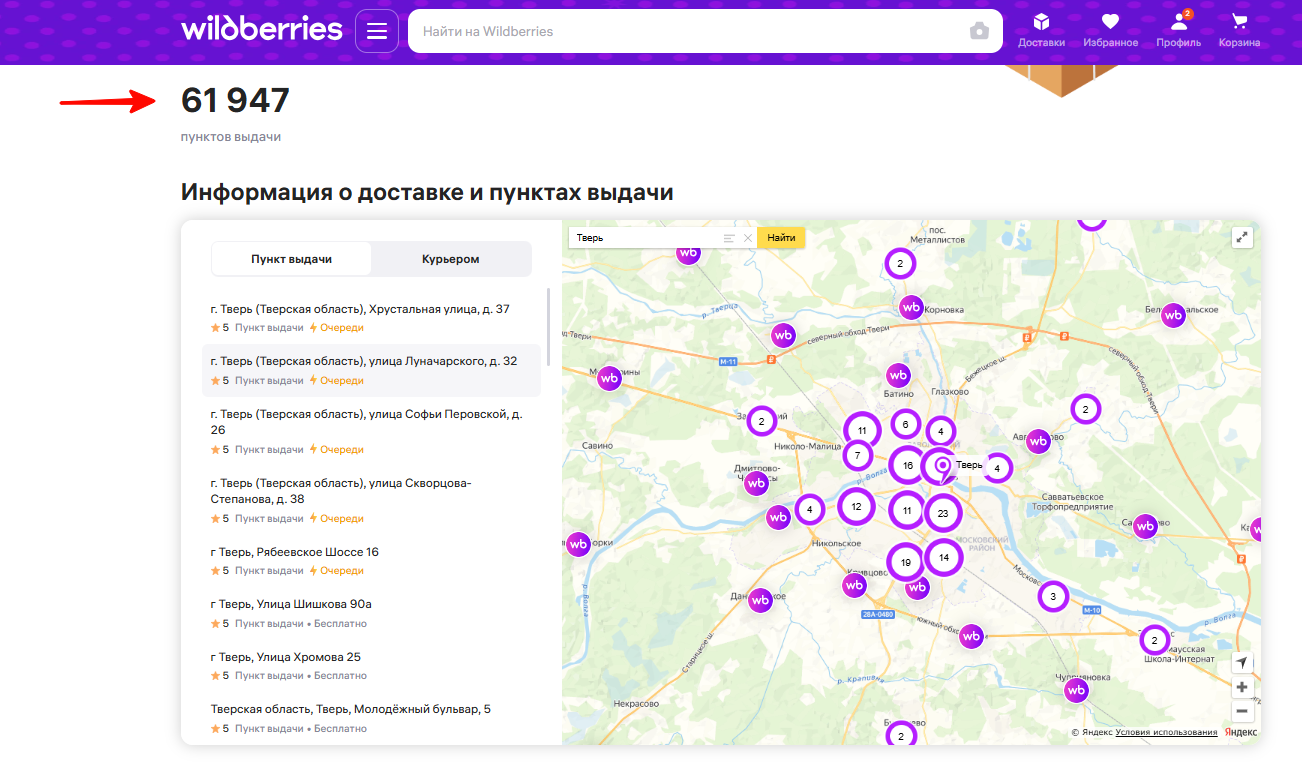Click the cluster marker labeled 16
This screenshot has width=1302, height=768.
coord(908,465)
